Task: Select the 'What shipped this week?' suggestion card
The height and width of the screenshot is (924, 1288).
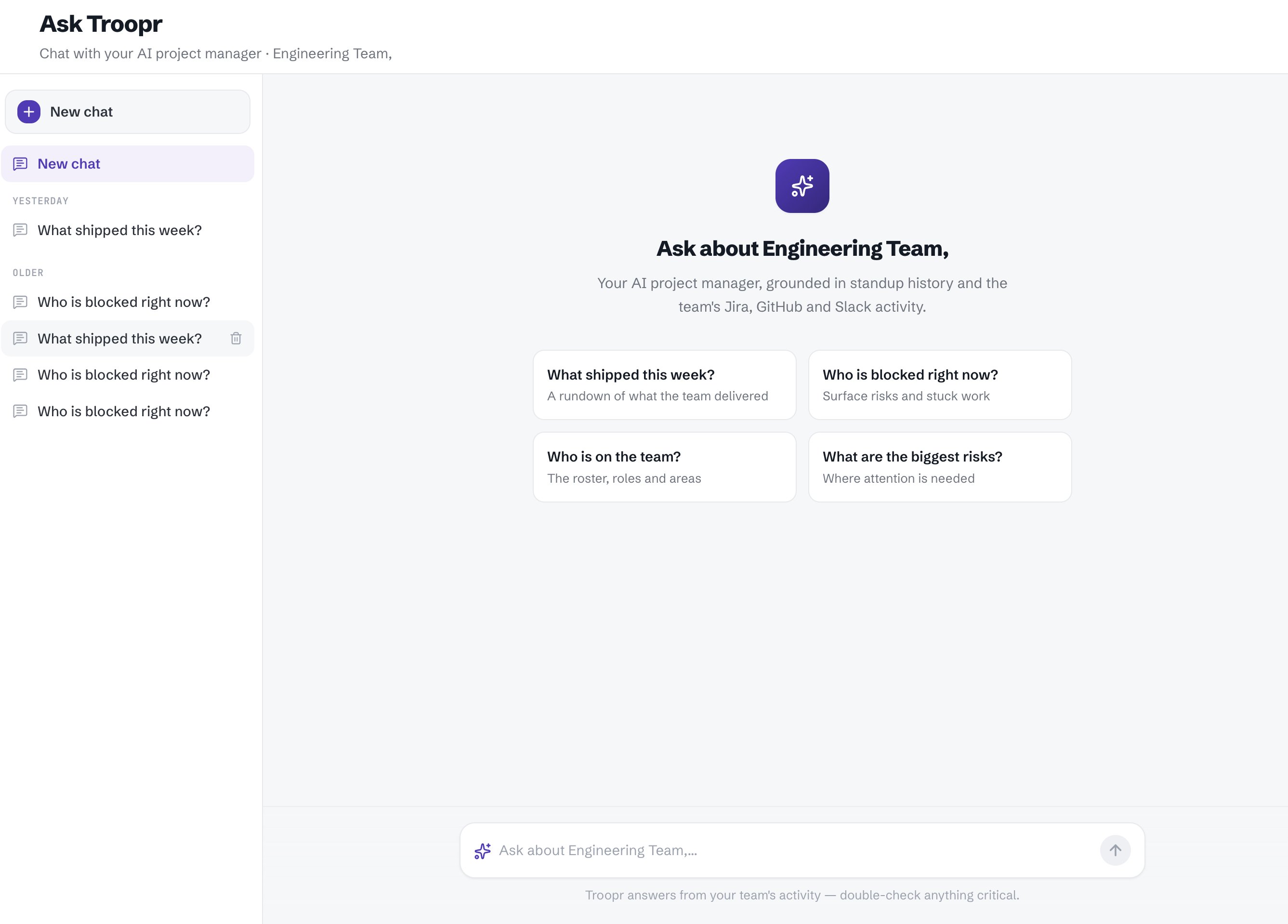Action: pos(664,385)
